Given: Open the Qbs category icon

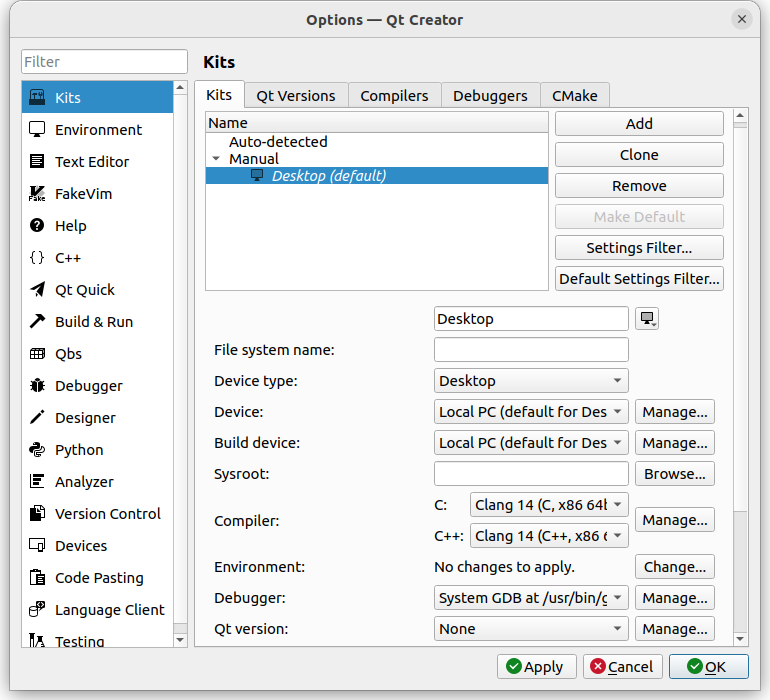Looking at the screenshot, I should coord(37,353).
